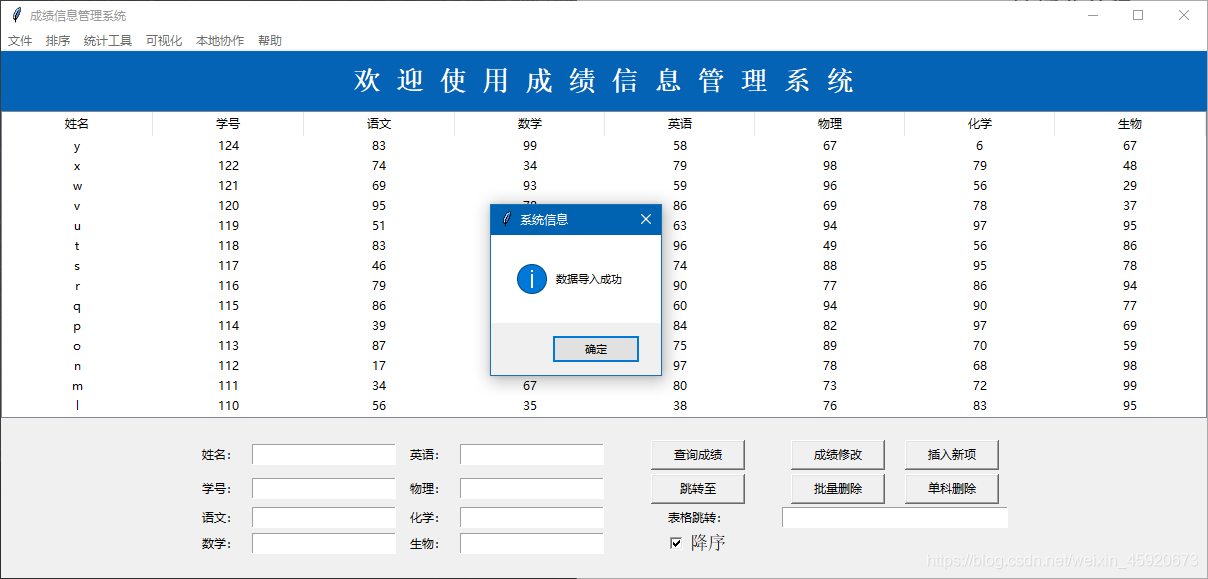Open the 帮助 menu
Image resolution: width=1208 pixels, height=579 pixels.
(270, 41)
